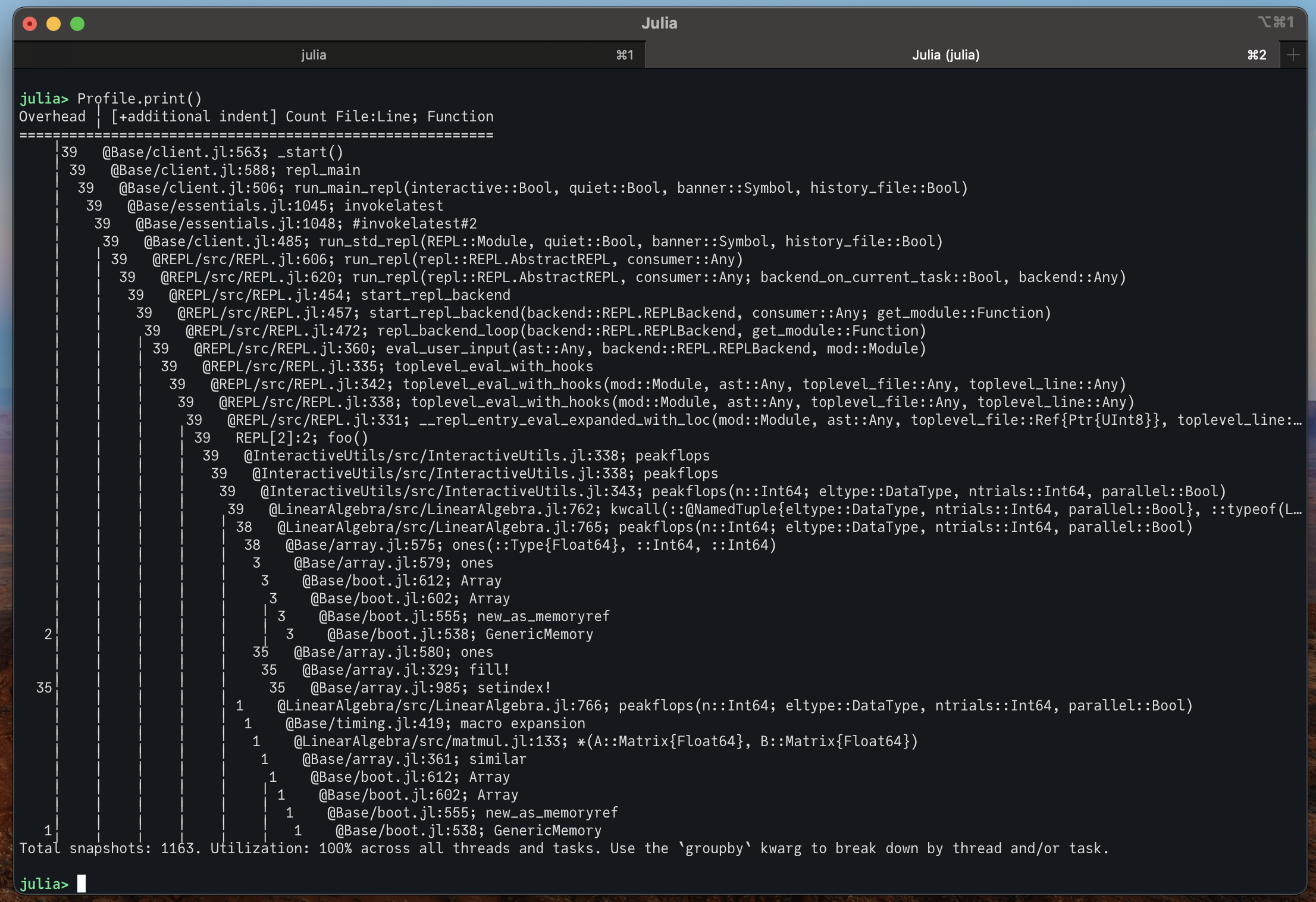Viewport: 1316px width, 902px height.
Task: Click the timing.jl:419; macro expansion line
Action: click(415, 724)
